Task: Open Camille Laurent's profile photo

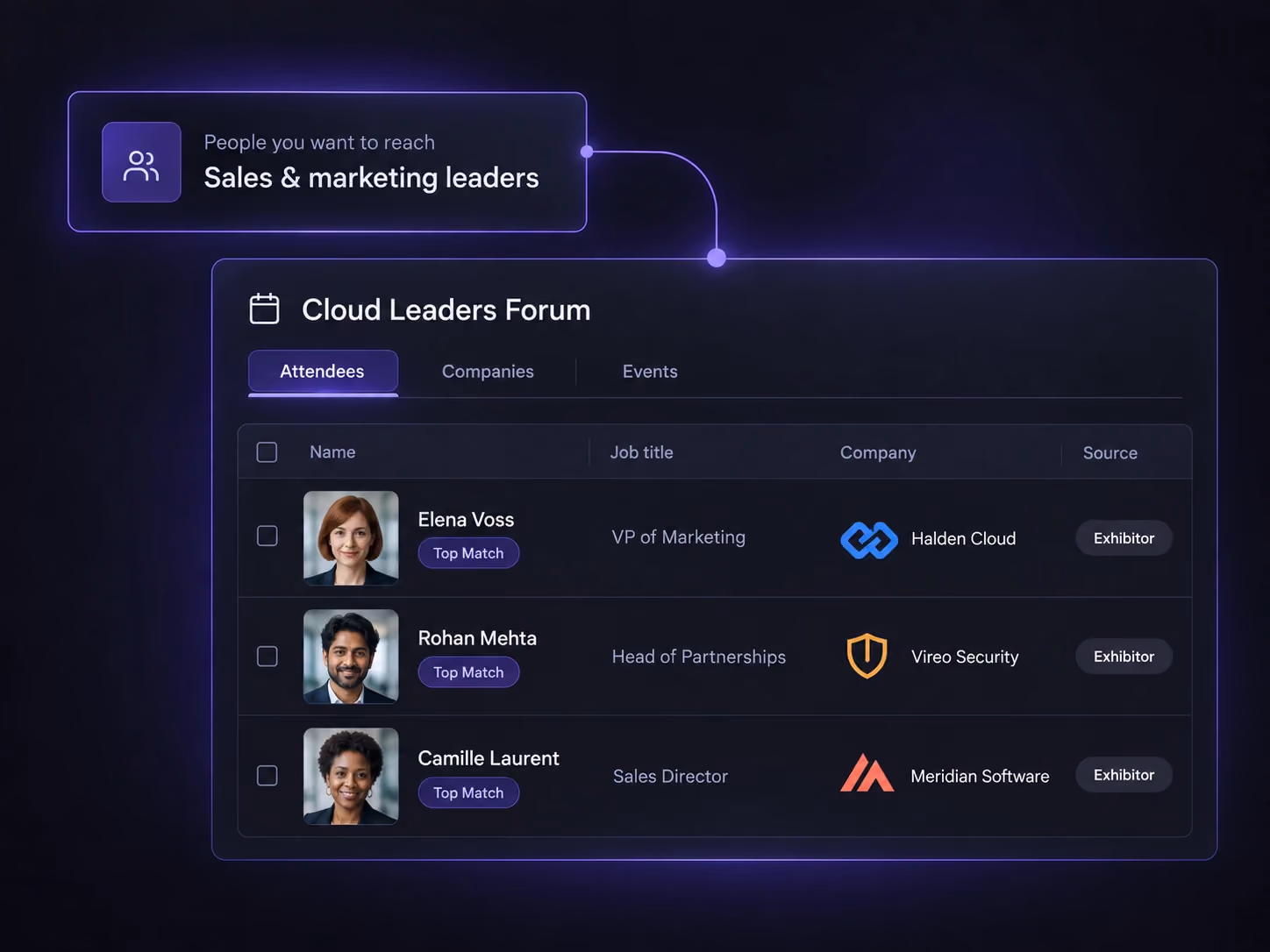Action: pos(351,776)
